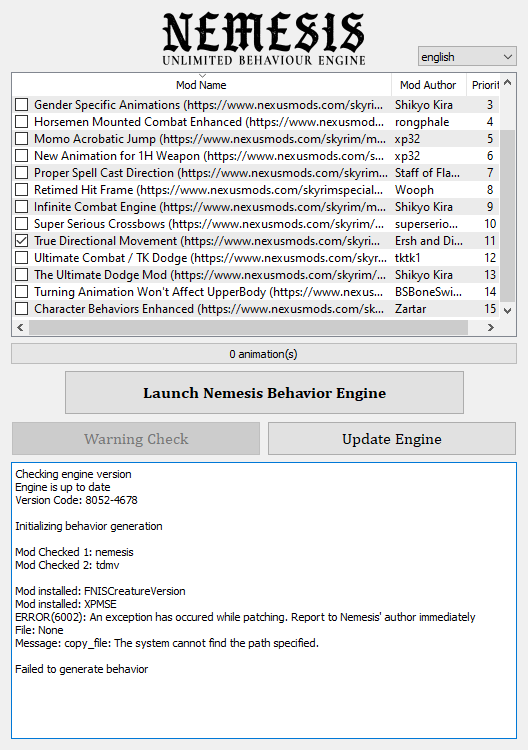Viewport: 528px width, 750px height.
Task: Click the 0 animation(s) progress bar
Action: pos(264,354)
